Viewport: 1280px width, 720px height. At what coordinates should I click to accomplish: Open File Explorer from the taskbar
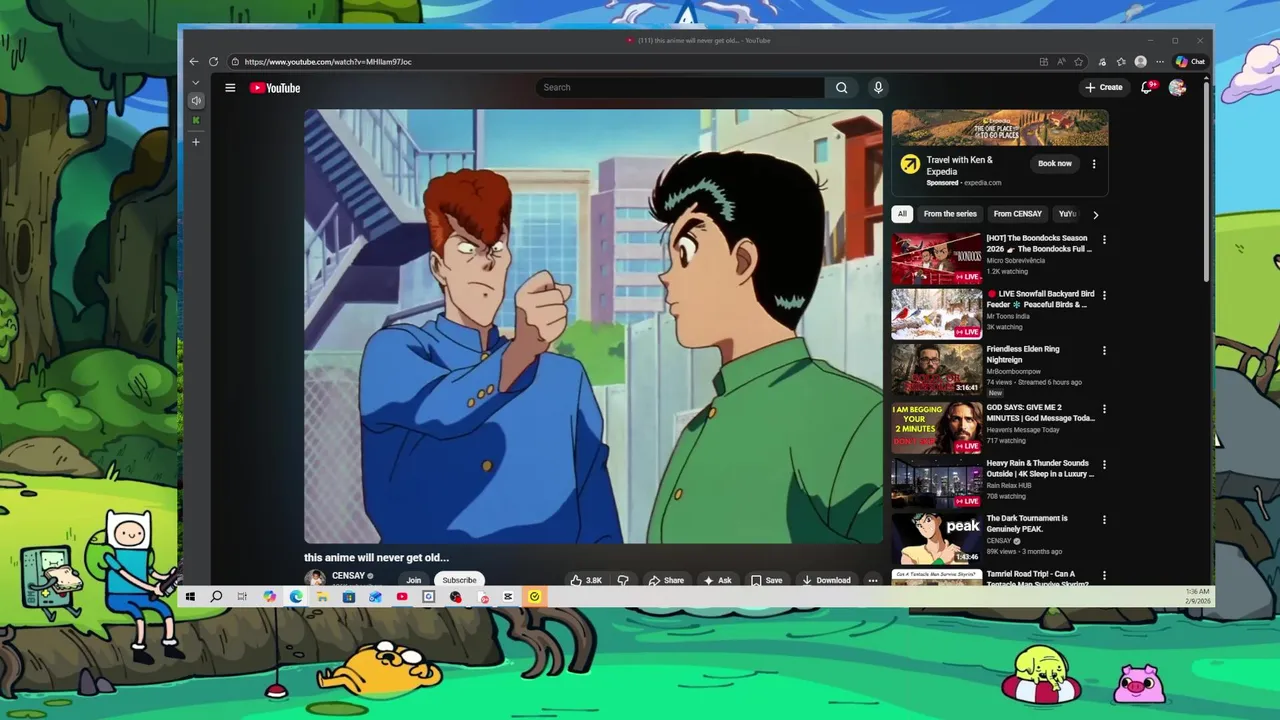point(322,597)
